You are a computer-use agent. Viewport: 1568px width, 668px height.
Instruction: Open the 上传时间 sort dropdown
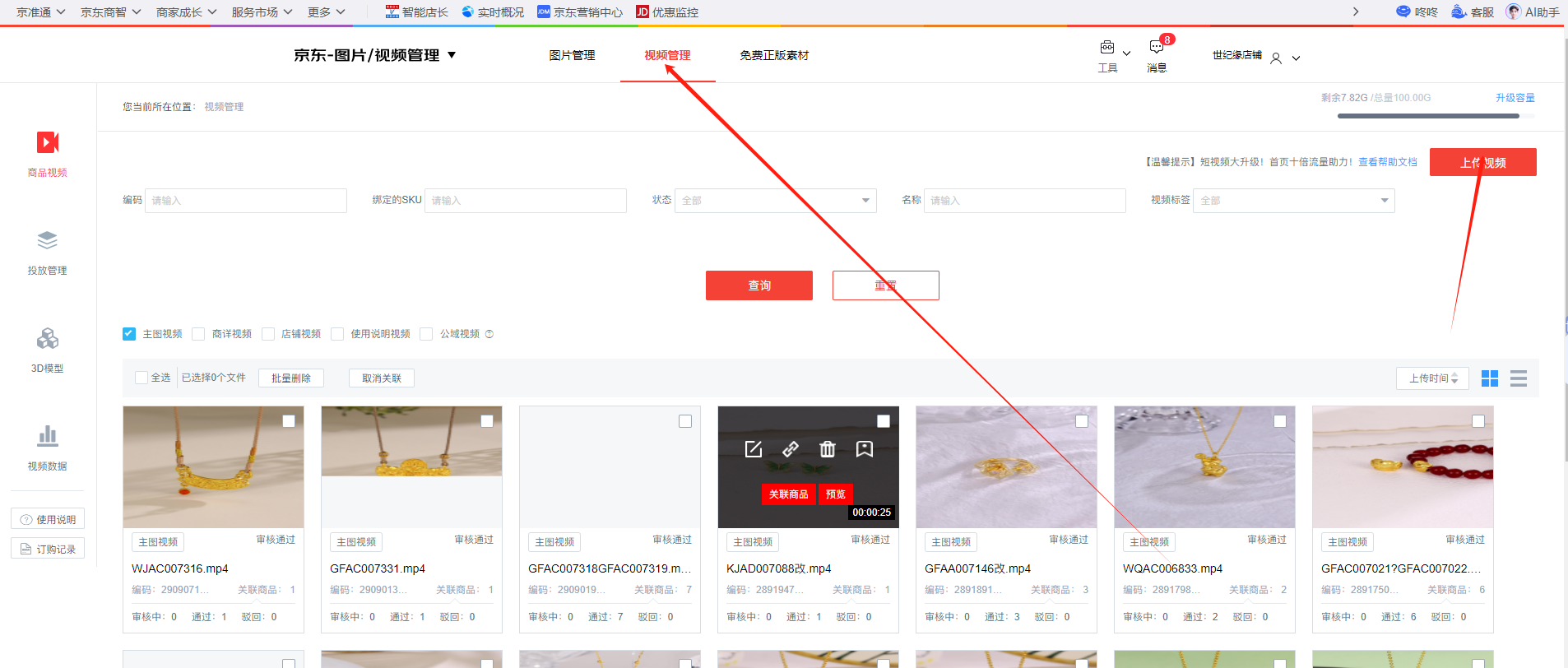coord(1432,378)
